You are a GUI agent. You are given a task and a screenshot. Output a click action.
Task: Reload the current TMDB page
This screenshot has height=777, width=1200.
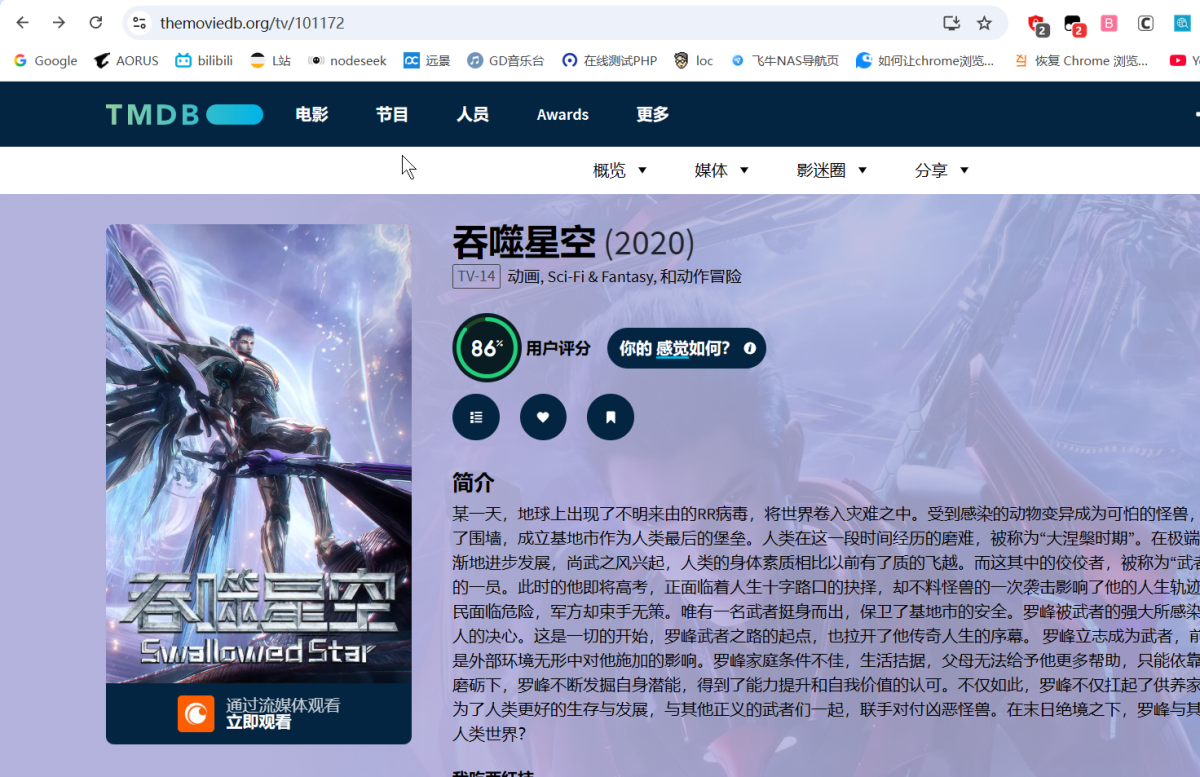click(96, 22)
